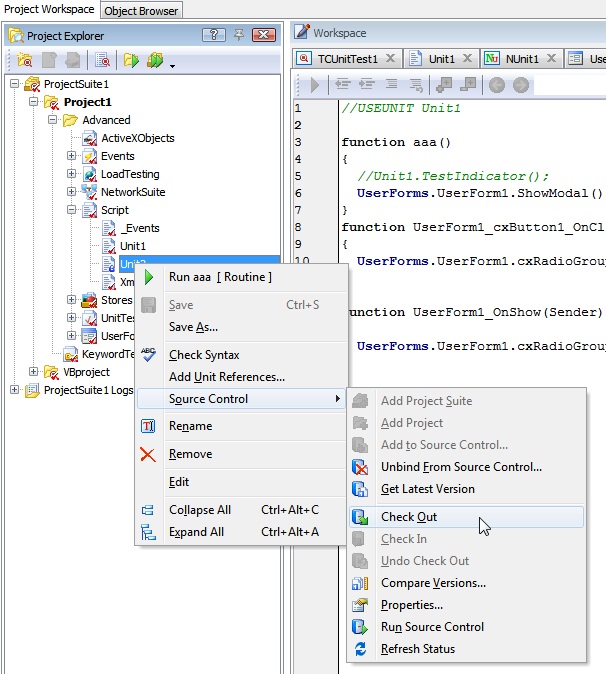Select Run aaa [Routine] menu entry
The image size is (606, 674).
[x=219, y=277]
